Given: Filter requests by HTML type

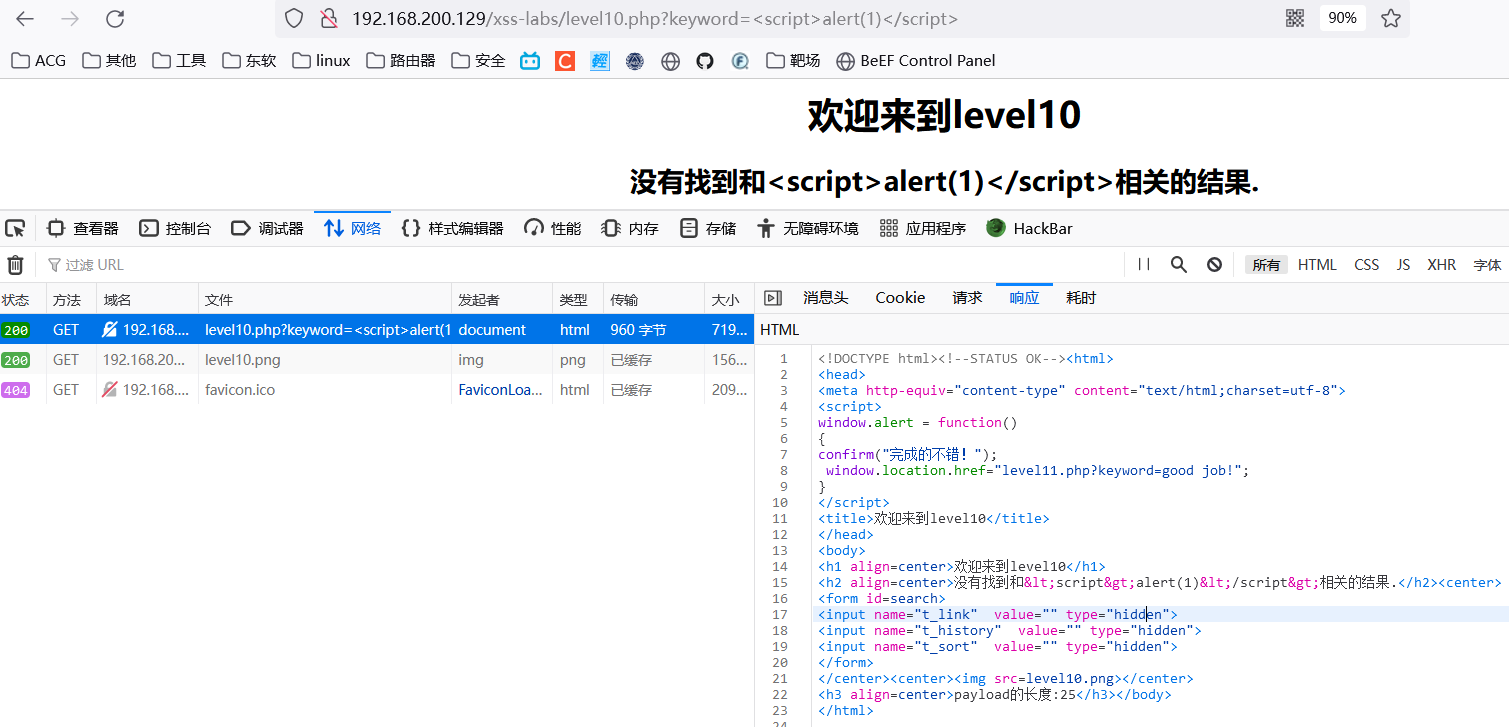Looking at the screenshot, I should pyautogui.click(x=1317, y=265).
